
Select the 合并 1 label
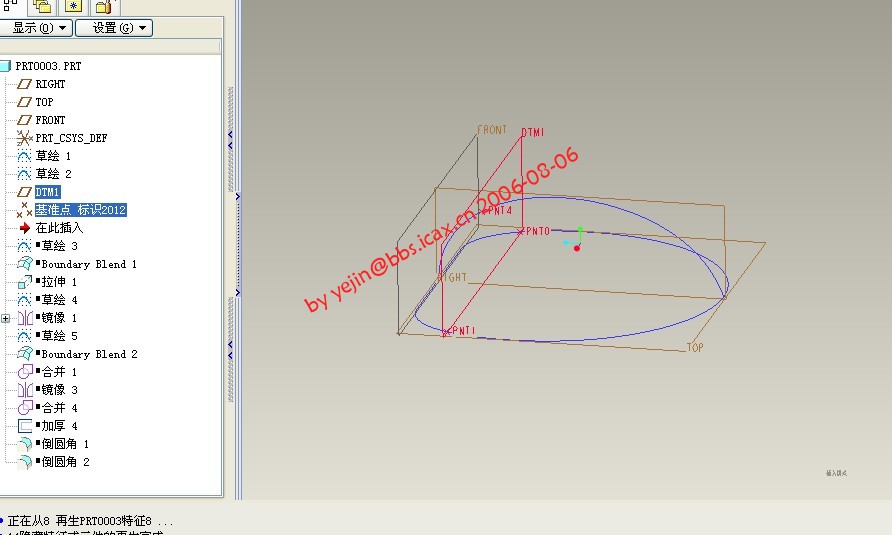59,372
